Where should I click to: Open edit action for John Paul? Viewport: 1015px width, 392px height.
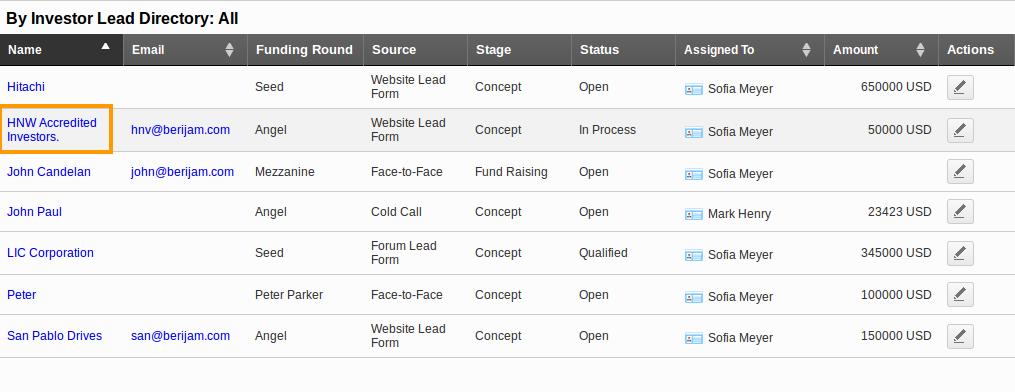(x=960, y=212)
